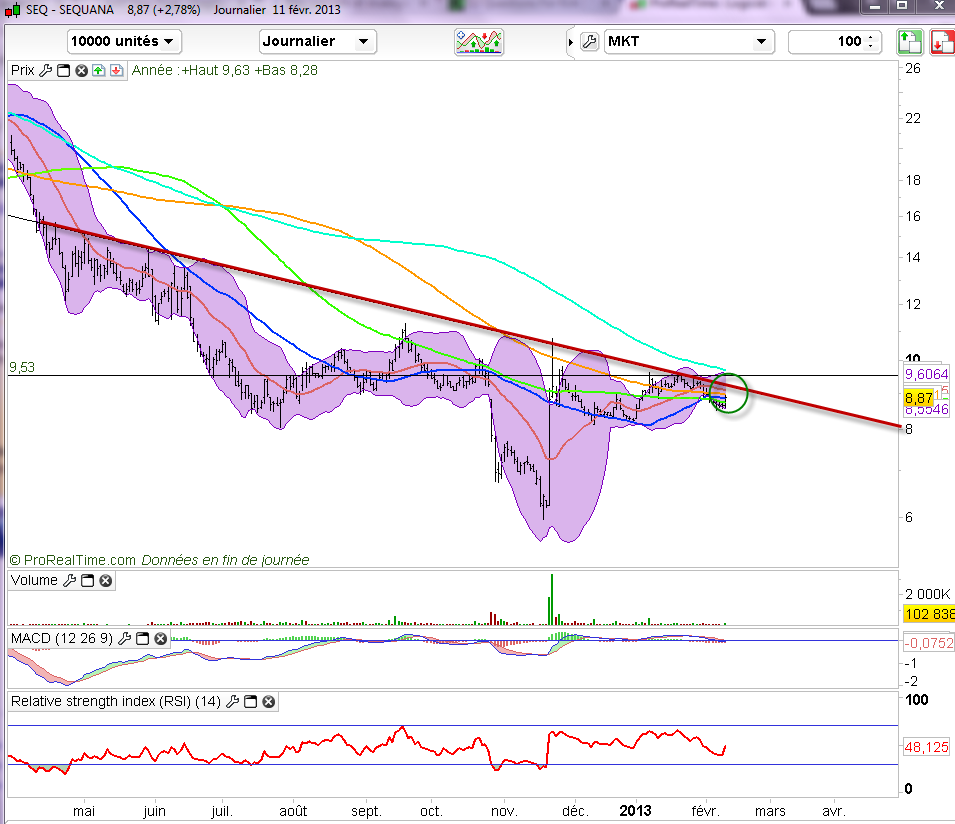This screenshot has width=955, height=824.
Task: Open the Prix panel wrench settings
Action: coord(46,71)
